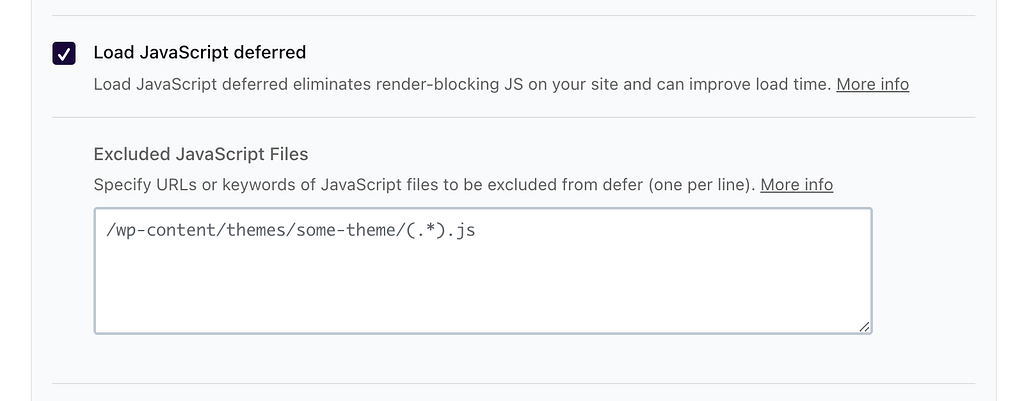Open More info link about deferred JavaScript
1024x401 pixels.
[872, 84]
